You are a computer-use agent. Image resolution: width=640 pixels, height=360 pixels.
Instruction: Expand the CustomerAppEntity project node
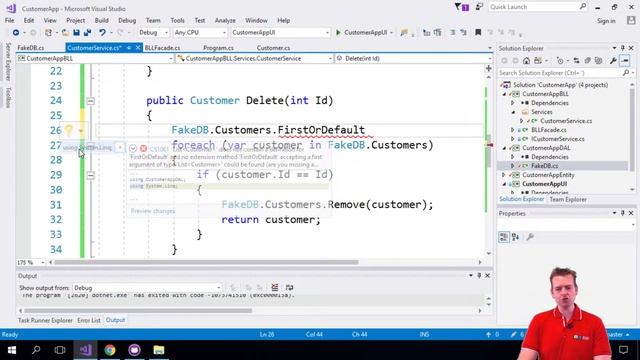504,175
